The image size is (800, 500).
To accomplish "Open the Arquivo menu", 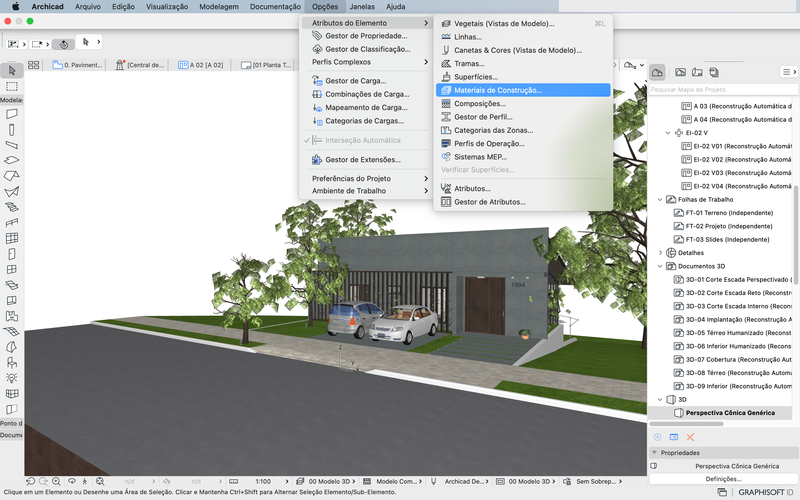I will [x=88, y=7].
